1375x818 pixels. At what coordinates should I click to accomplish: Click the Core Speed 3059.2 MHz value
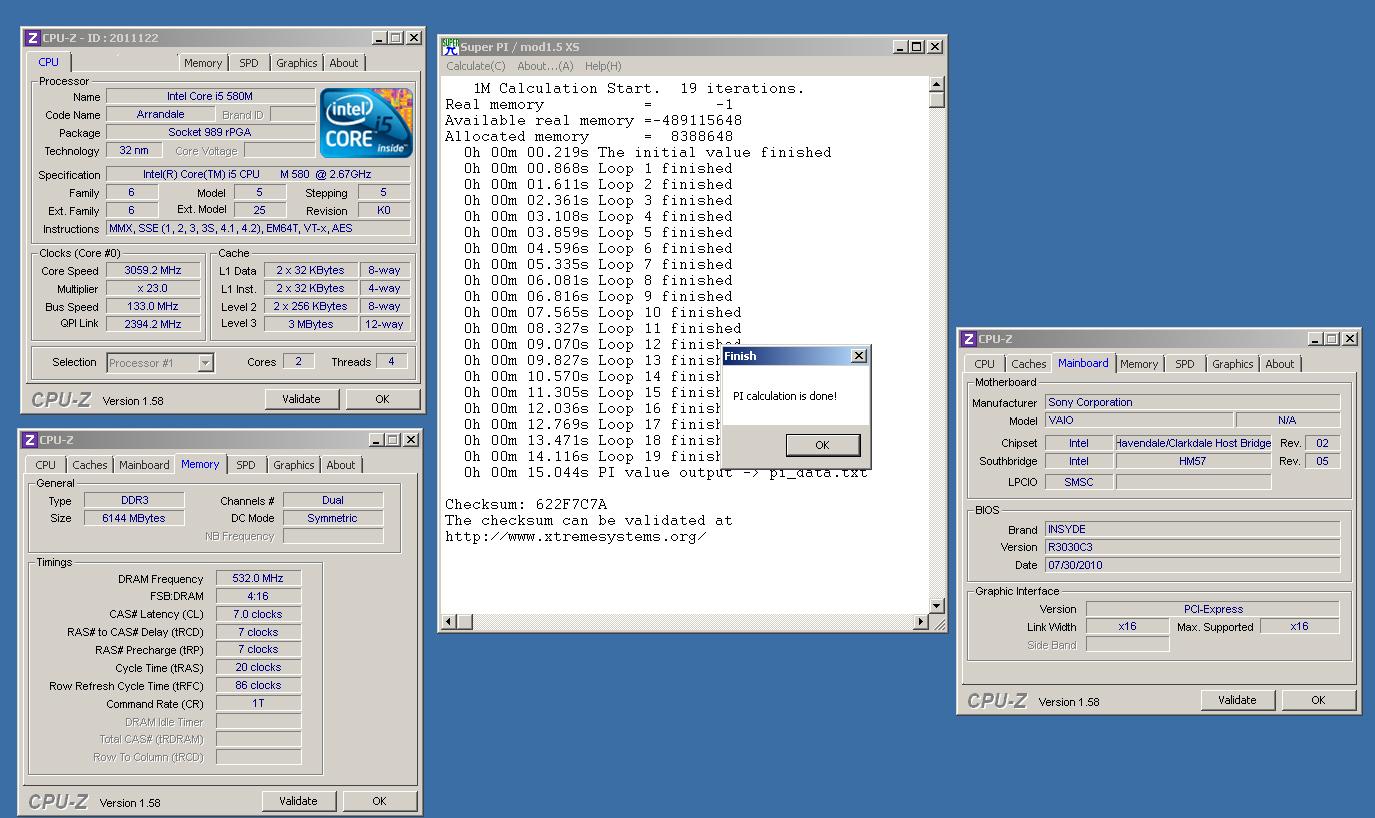pos(153,271)
